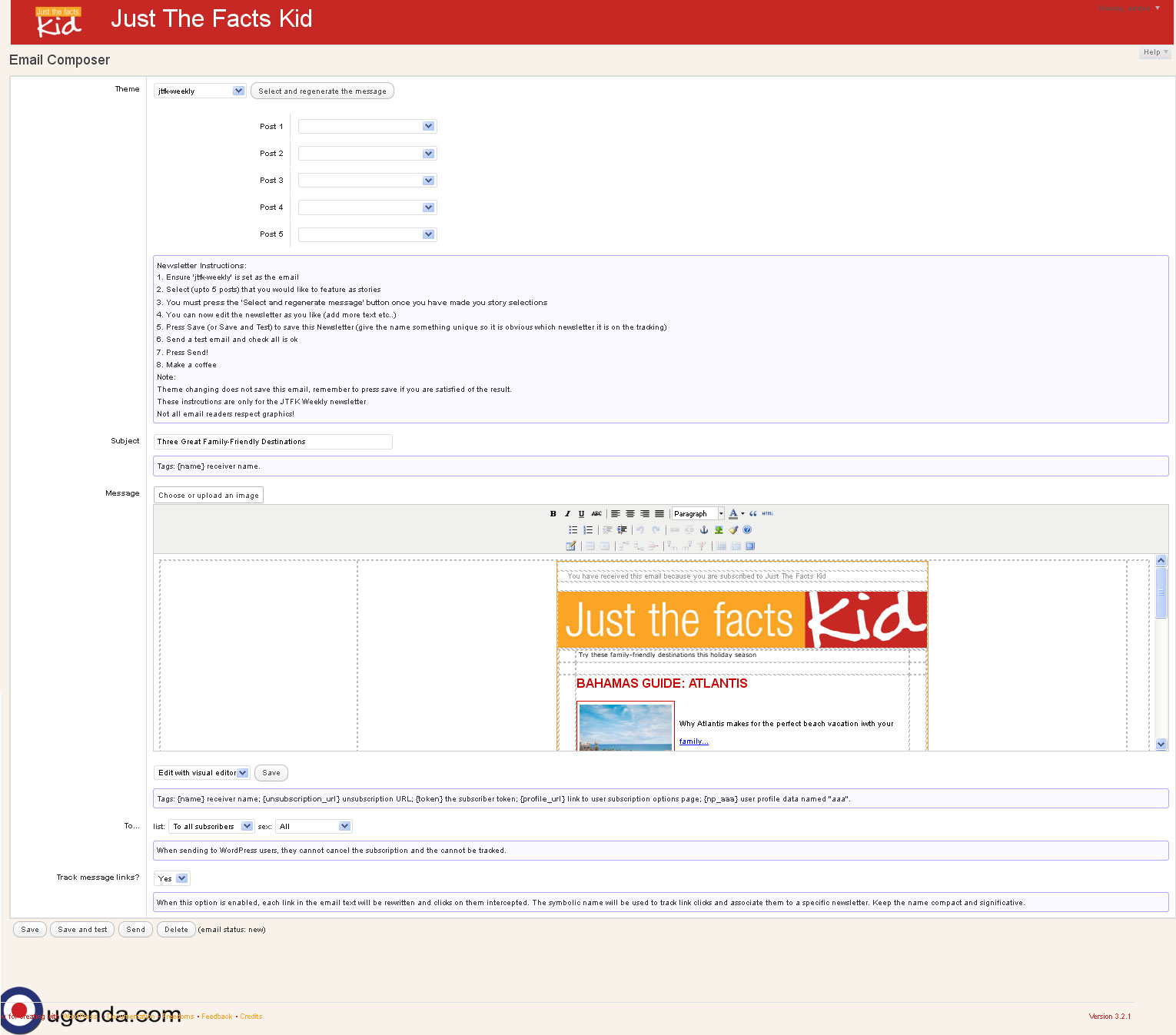Viewport: 1176px width, 1035px height.
Task: Insert a numbered list
Action: click(588, 530)
